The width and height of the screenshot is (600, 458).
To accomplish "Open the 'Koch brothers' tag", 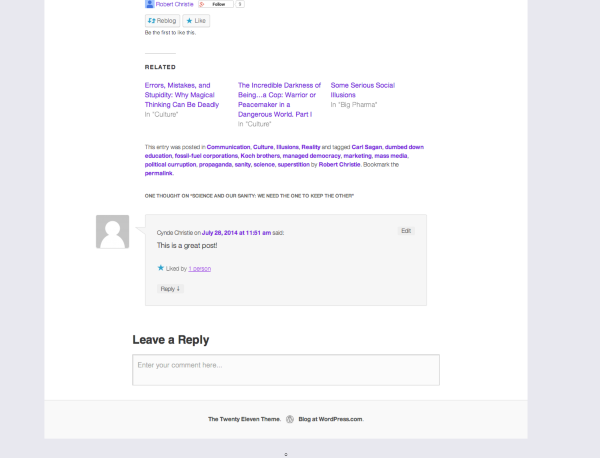I will pyautogui.click(x=260, y=156).
